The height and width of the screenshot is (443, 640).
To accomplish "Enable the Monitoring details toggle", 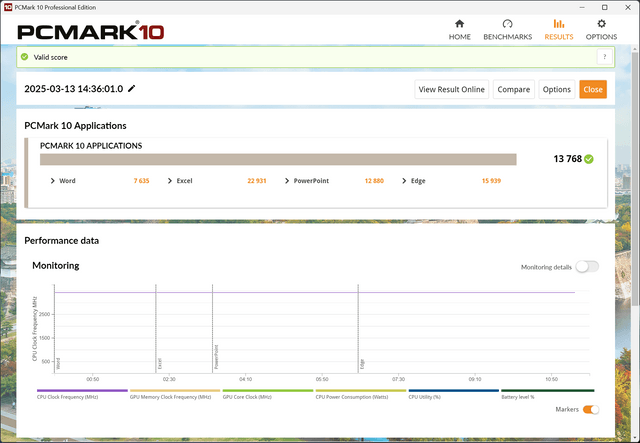I will [x=587, y=267].
